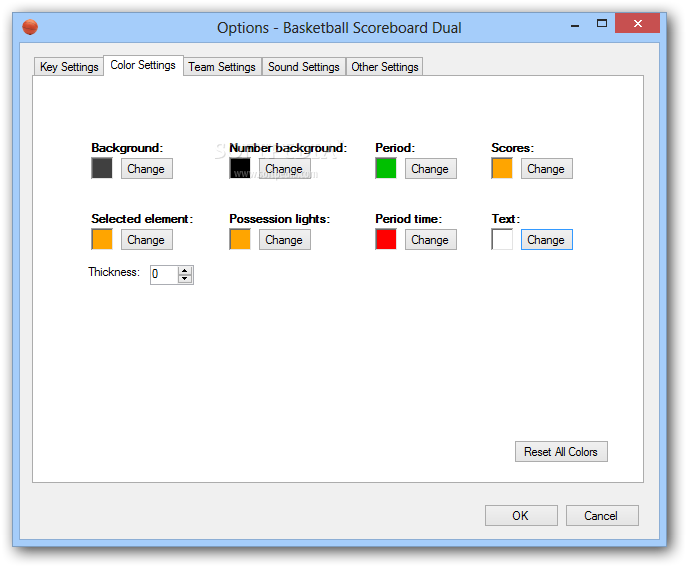Decrease Thickness with the down arrow
Screen dimensions: 687x567
pyautogui.click(x=185, y=279)
